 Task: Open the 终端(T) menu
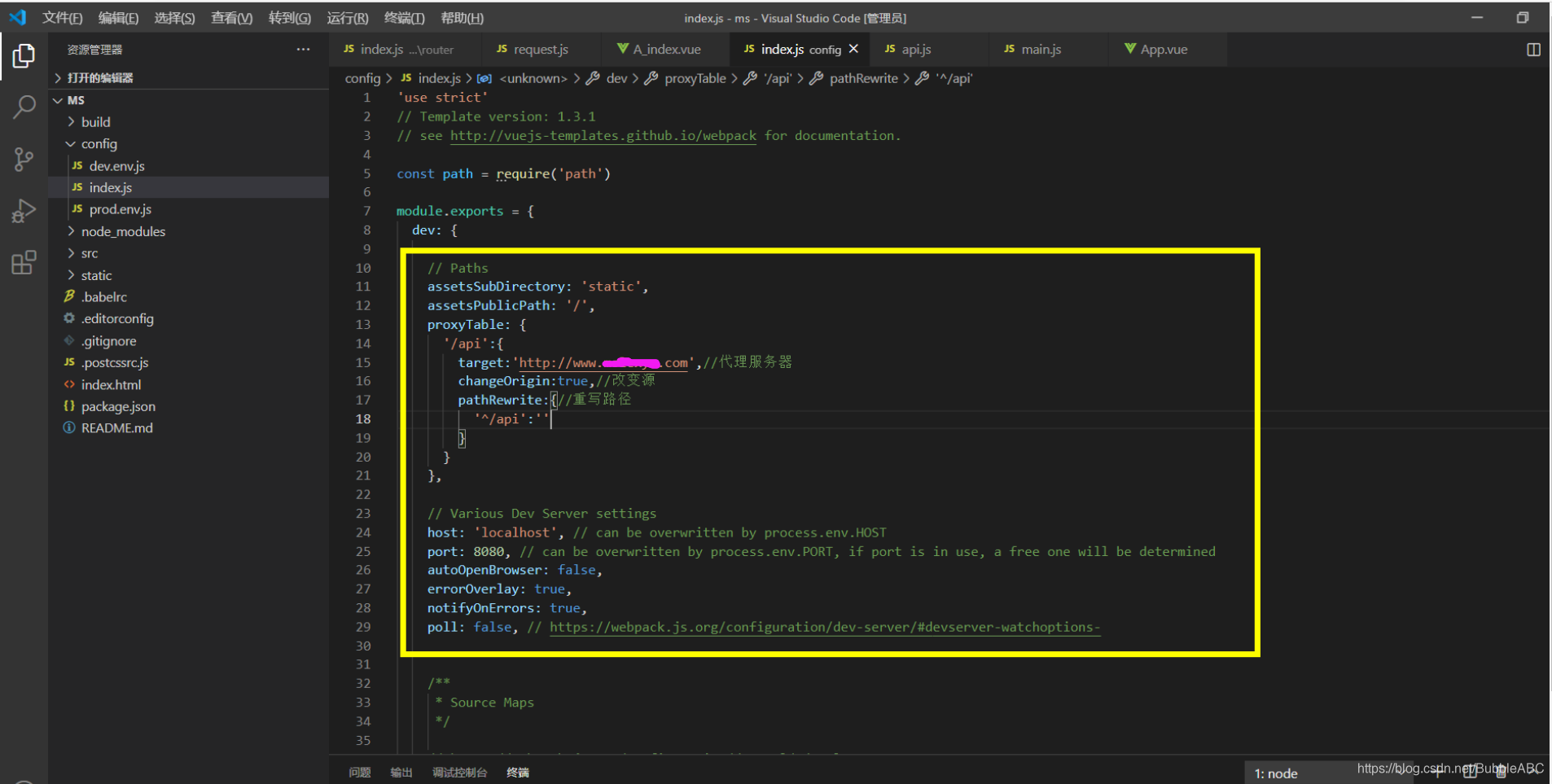404,18
